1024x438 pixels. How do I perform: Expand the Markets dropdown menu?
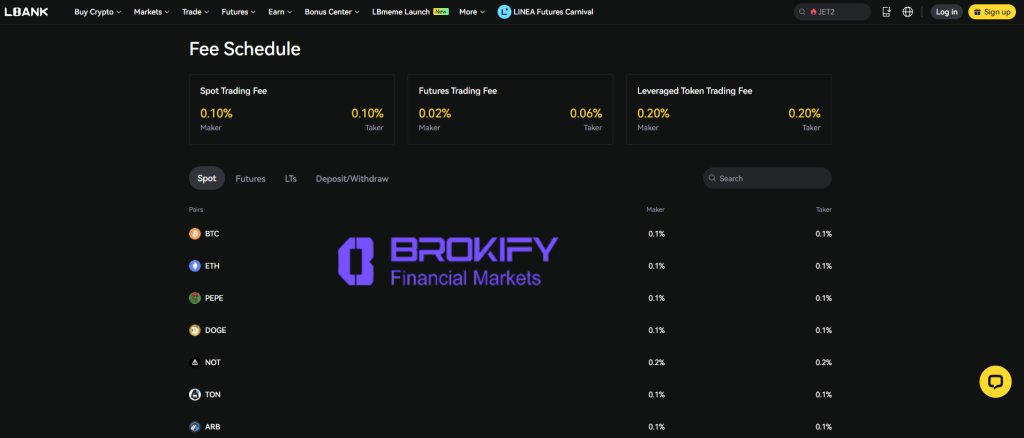click(x=151, y=12)
